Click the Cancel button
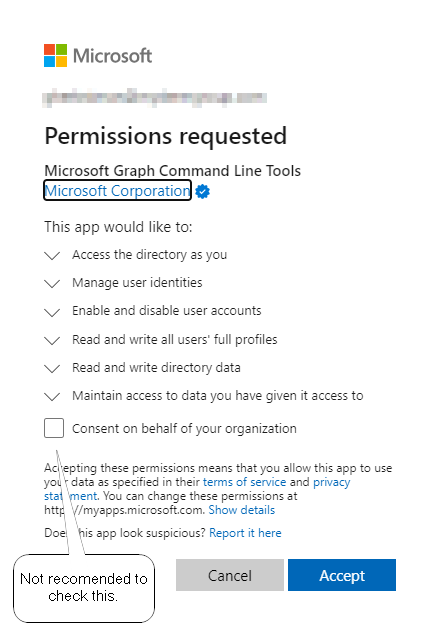The height and width of the screenshot is (635, 440). tap(230, 575)
